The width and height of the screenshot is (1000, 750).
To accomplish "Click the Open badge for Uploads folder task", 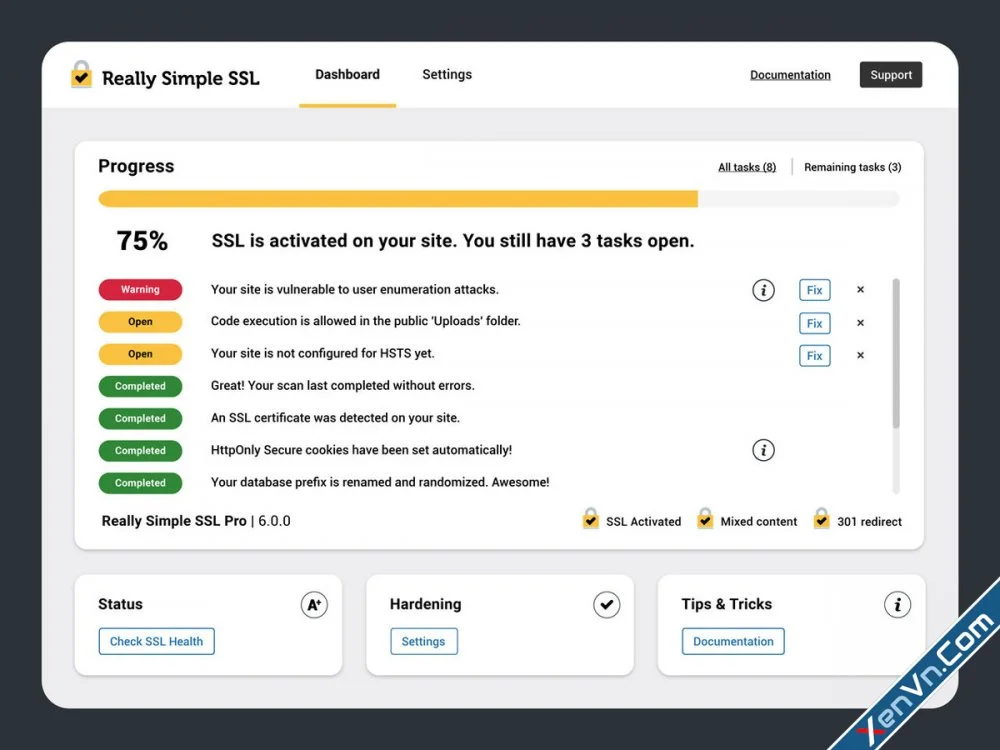I will (x=140, y=322).
